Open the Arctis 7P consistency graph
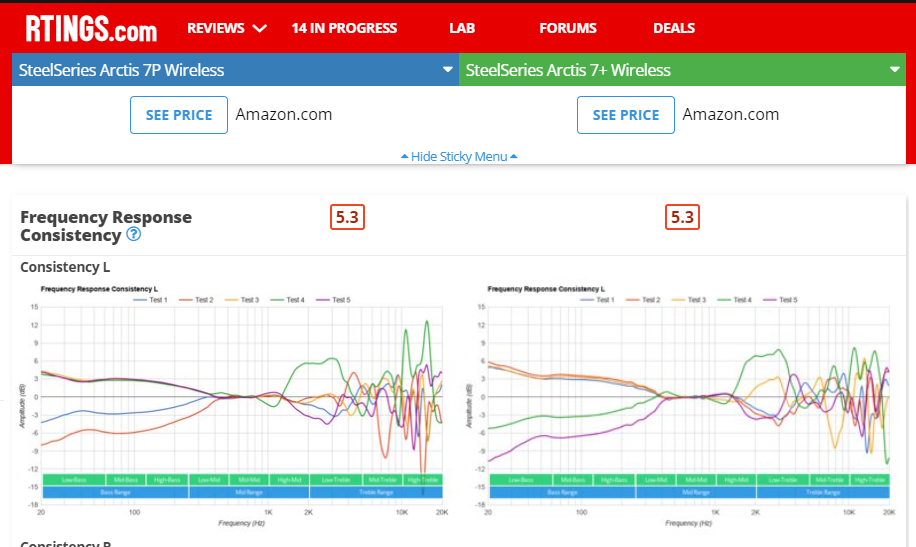 234,406
